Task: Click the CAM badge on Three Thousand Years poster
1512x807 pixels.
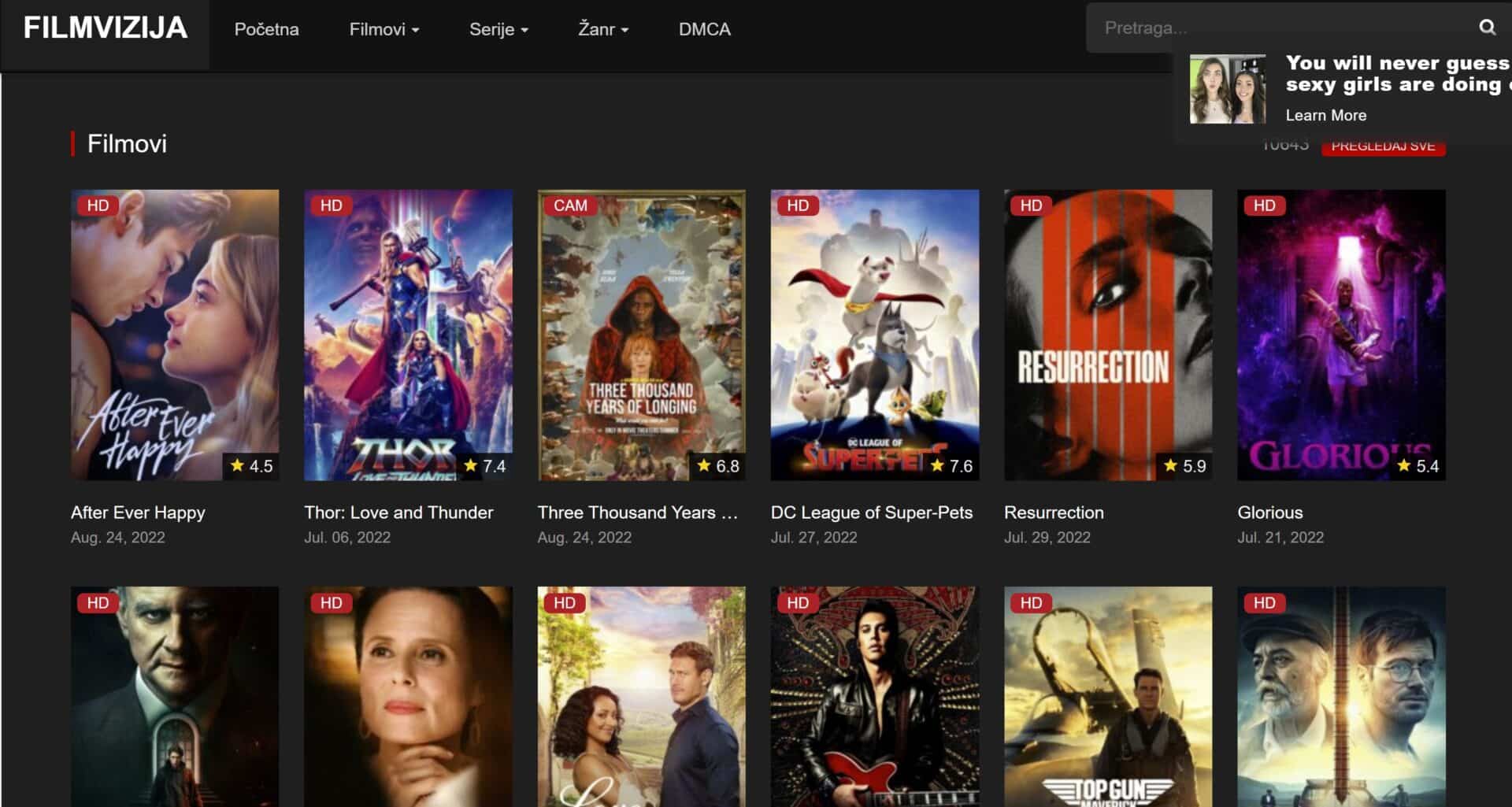Action: (x=569, y=205)
